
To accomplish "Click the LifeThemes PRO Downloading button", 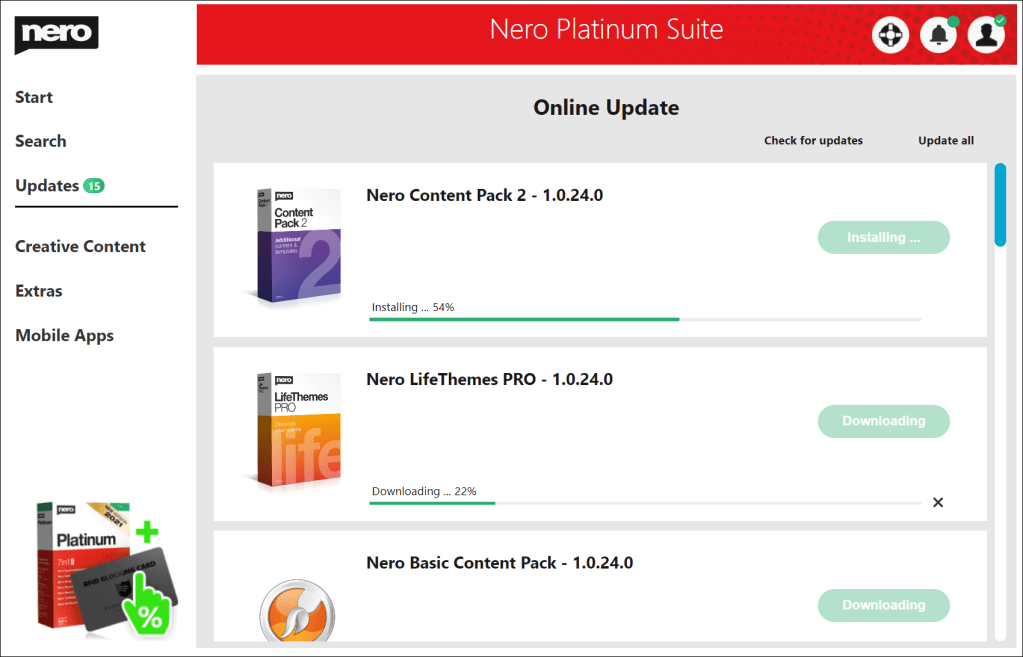I will click(883, 421).
